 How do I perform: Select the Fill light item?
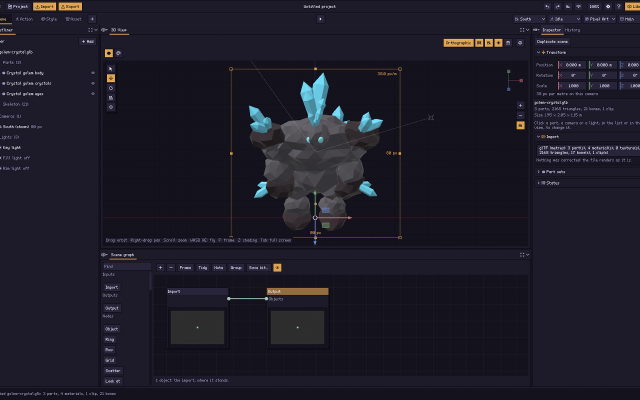pyautogui.click(x=16, y=158)
